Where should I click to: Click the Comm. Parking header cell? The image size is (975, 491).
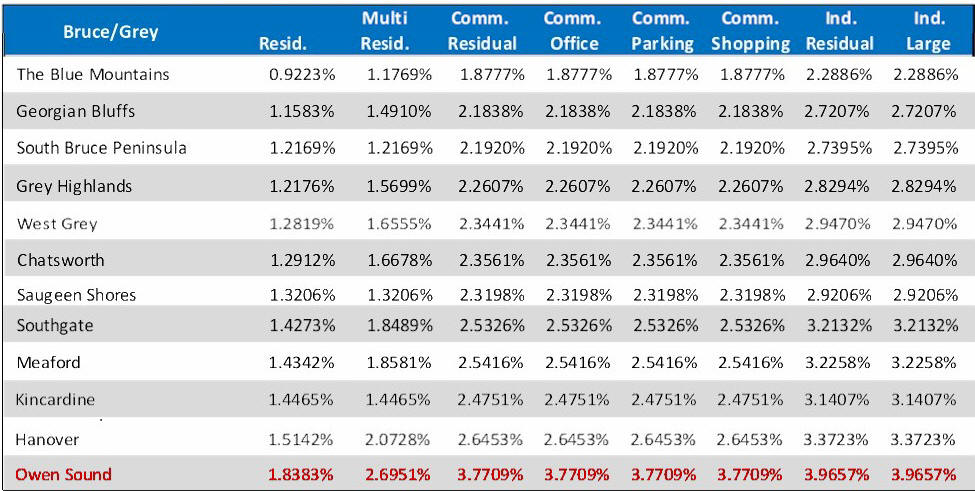click(662, 31)
